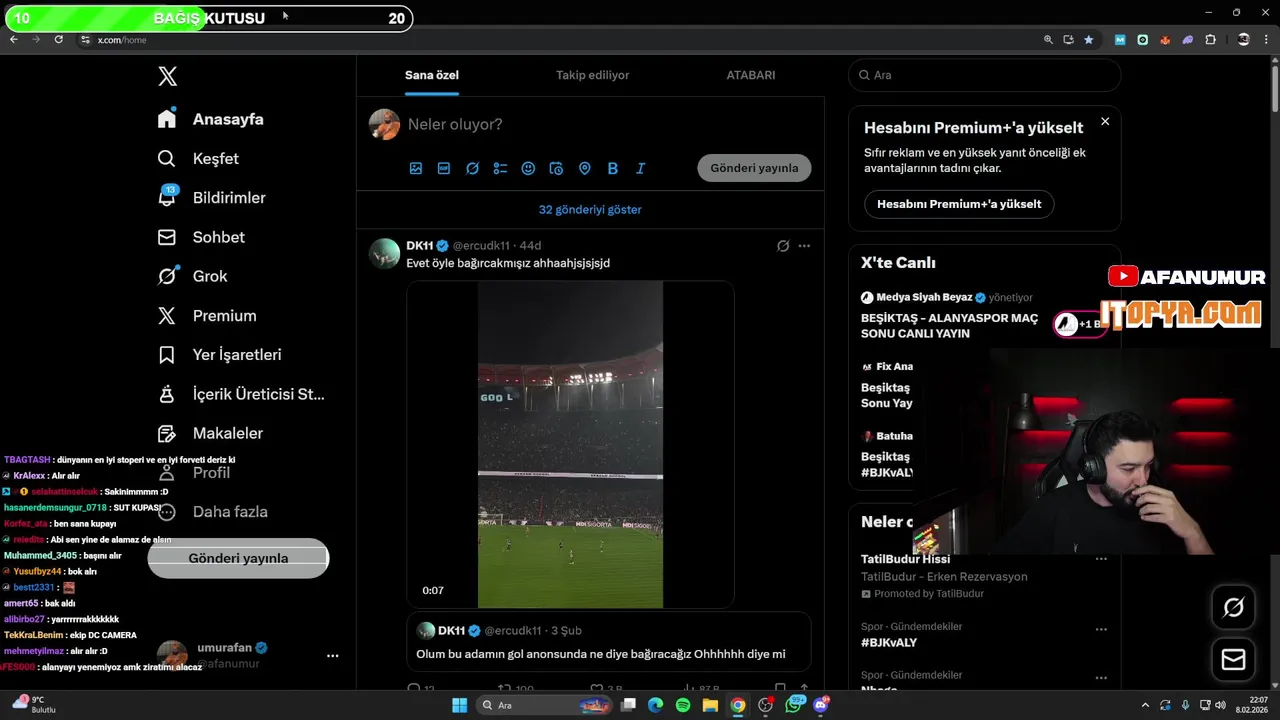This screenshot has width=1280, height=720.
Task: Go back in the browser
Action: tap(14, 39)
